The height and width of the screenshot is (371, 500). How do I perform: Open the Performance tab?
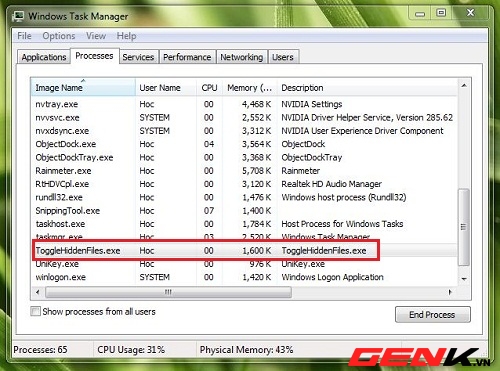[x=187, y=57]
